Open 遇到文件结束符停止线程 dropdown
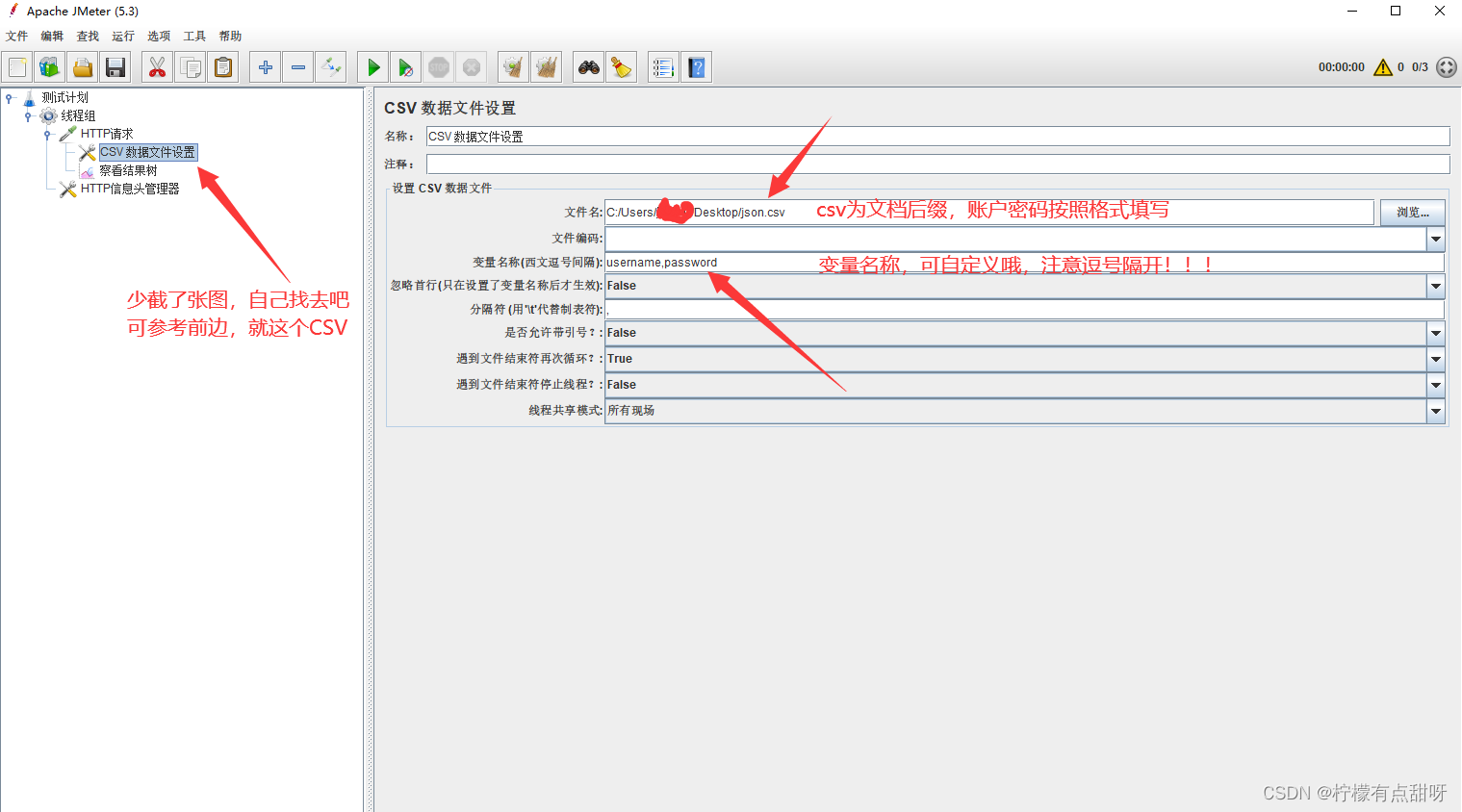This screenshot has width=1462, height=812. click(x=1436, y=385)
